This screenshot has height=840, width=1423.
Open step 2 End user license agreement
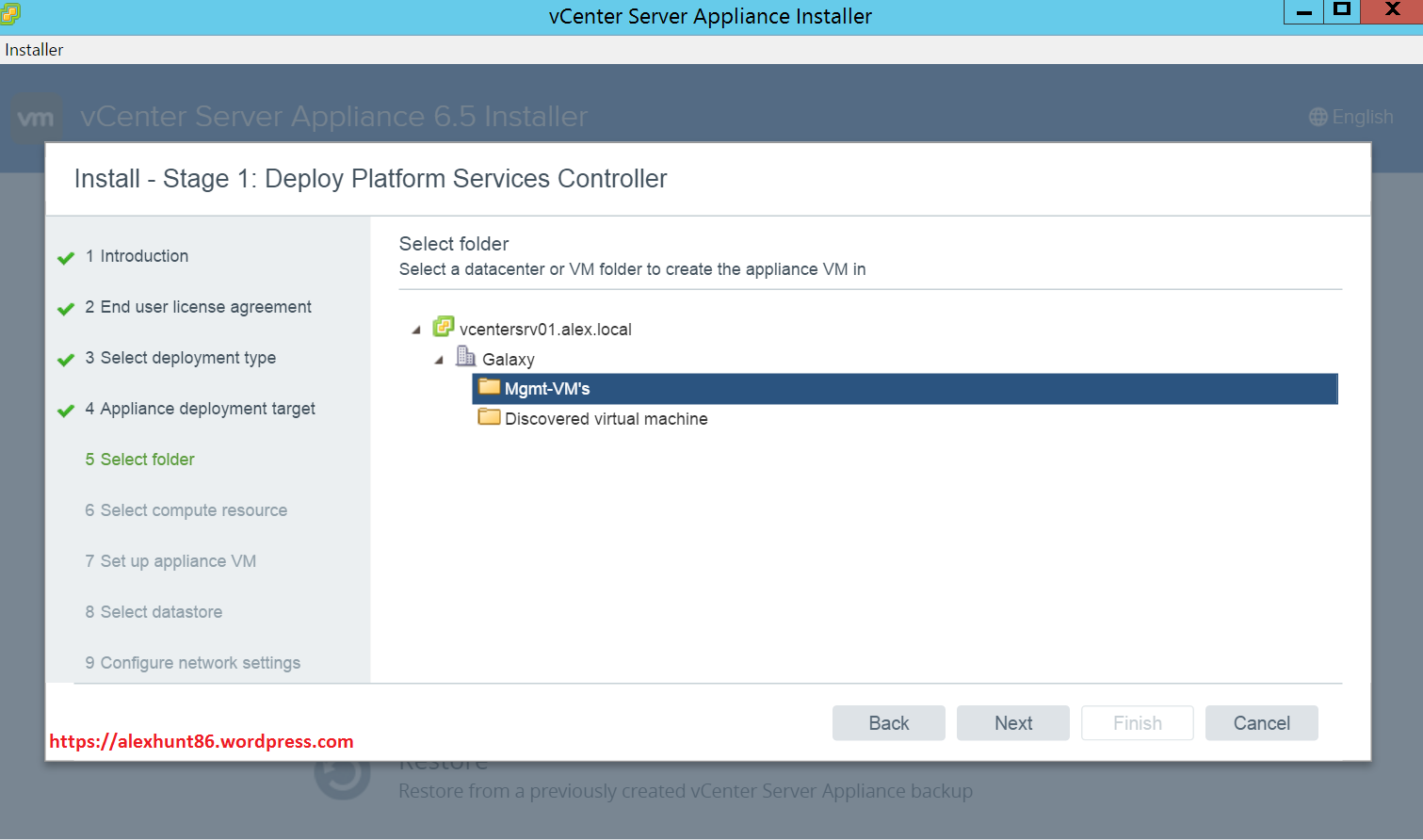coord(205,307)
